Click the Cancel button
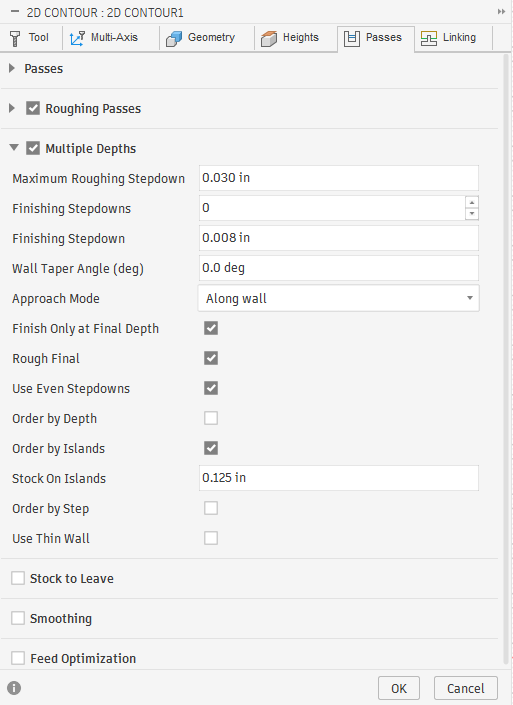This screenshot has width=513, height=705. [466, 688]
